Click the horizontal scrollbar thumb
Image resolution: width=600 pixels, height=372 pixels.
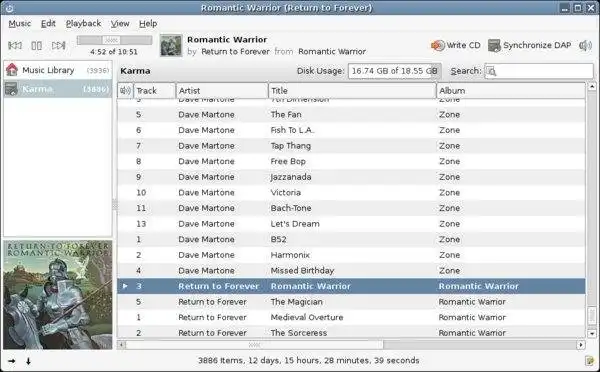point(254,345)
